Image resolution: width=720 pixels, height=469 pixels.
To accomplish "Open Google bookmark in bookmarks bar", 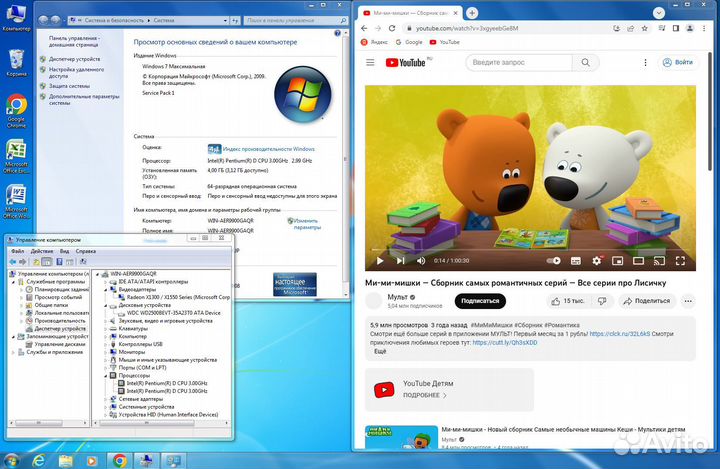I will (x=409, y=42).
